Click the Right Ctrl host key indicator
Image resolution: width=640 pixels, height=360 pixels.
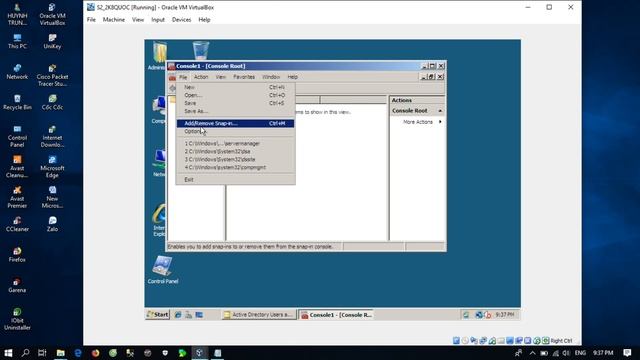[561, 340]
